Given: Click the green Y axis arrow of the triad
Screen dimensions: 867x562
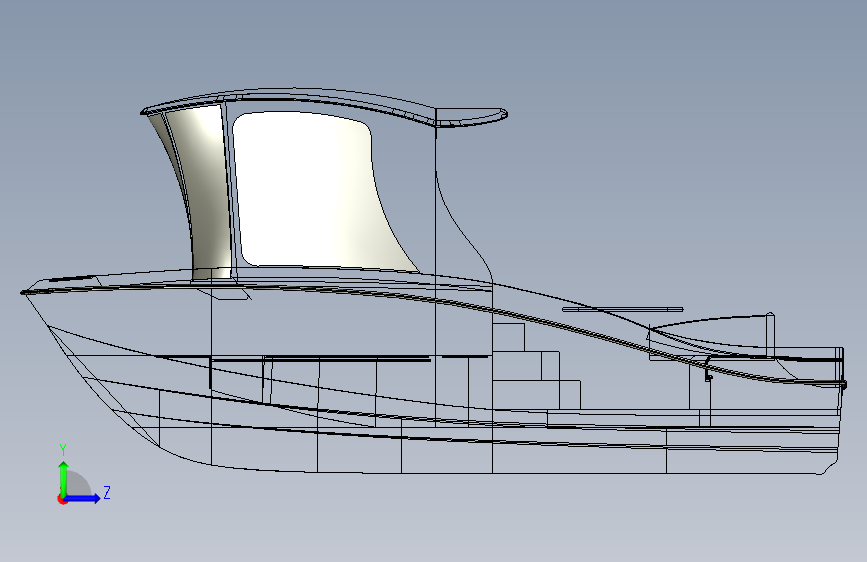Looking at the screenshot, I should 63,479.
